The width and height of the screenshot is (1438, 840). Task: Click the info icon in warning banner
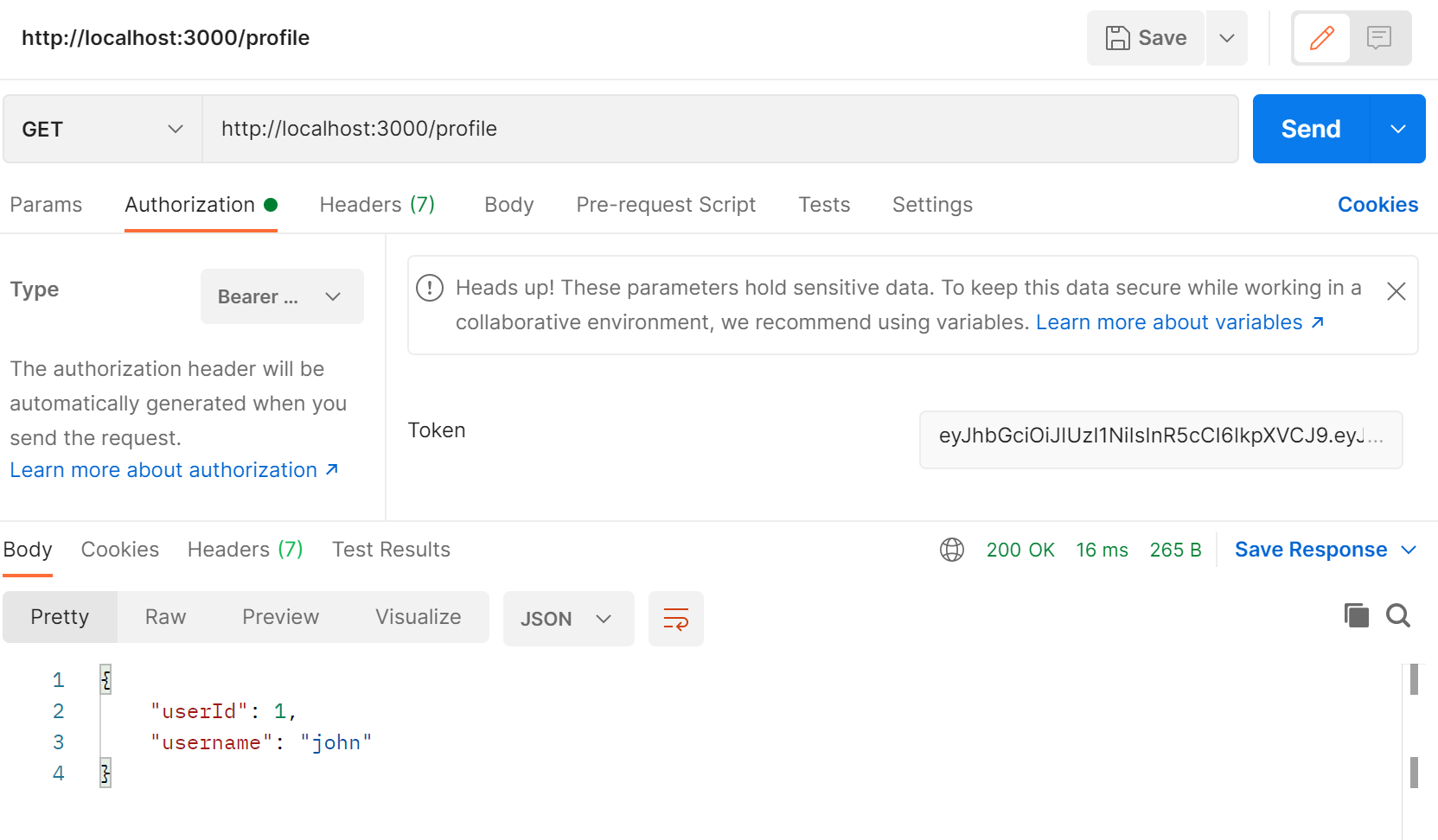(x=430, y=288)
